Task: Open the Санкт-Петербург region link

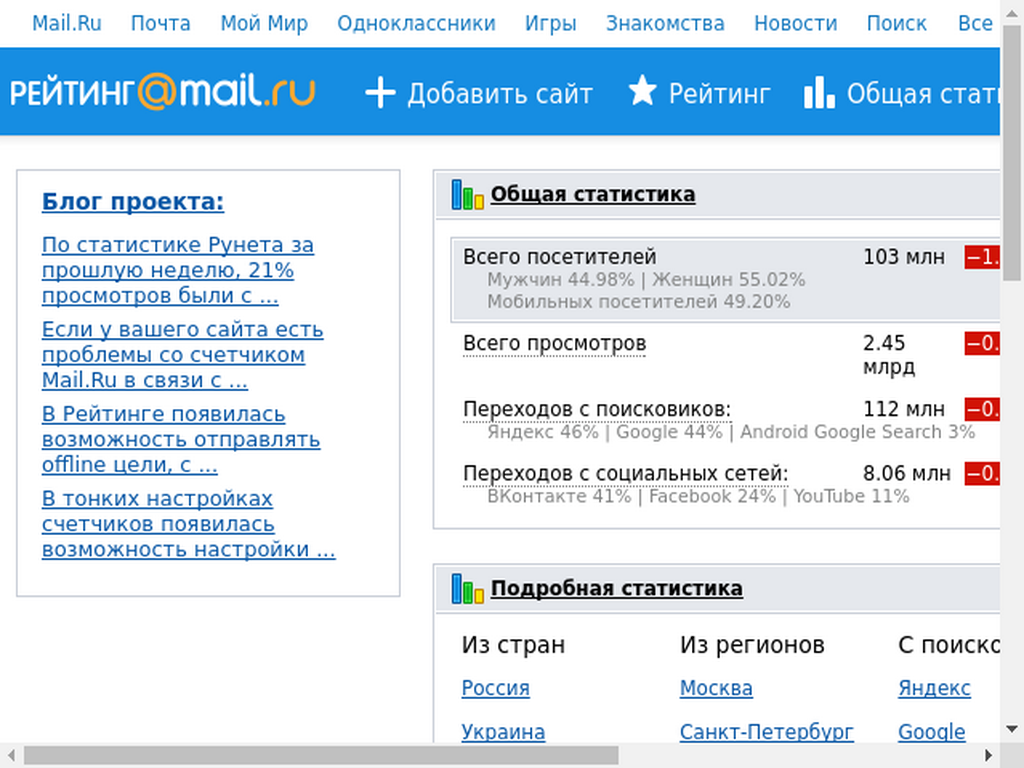Action: click(766, 732)
